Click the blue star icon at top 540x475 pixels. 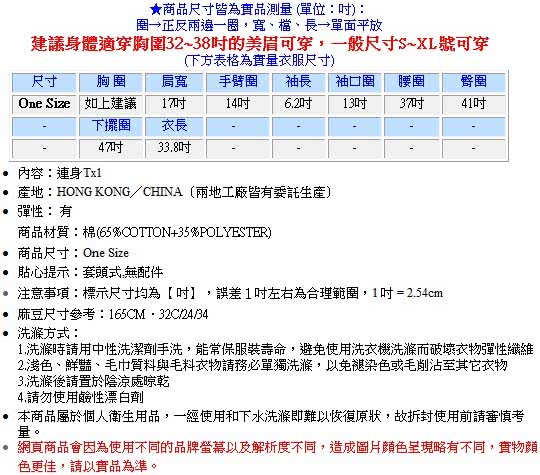point(156,9)
